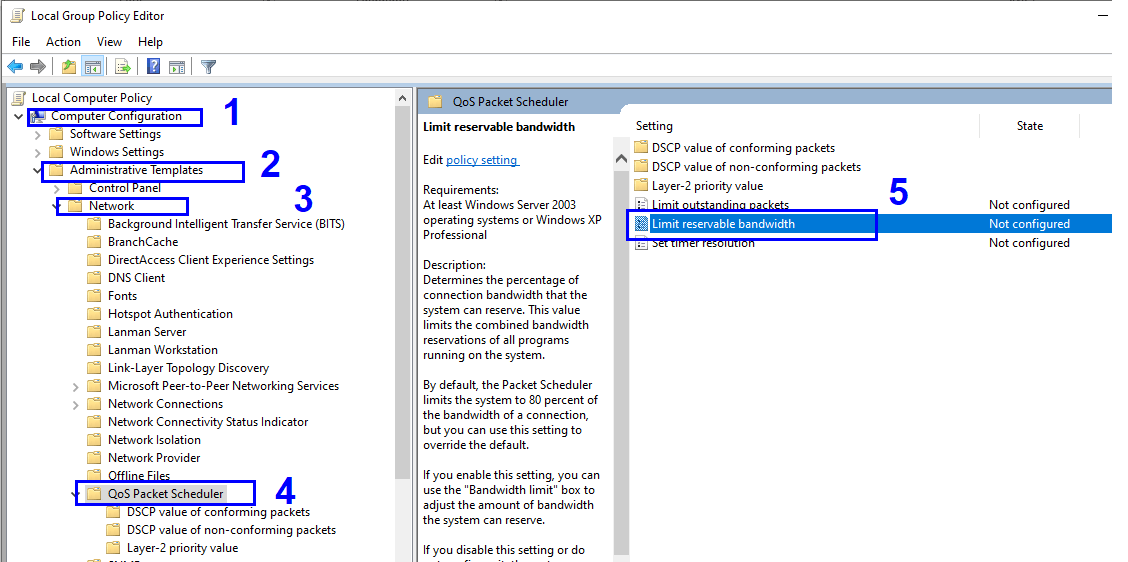
Task: Click the Lanman Server folder icon
Action: 94,332
